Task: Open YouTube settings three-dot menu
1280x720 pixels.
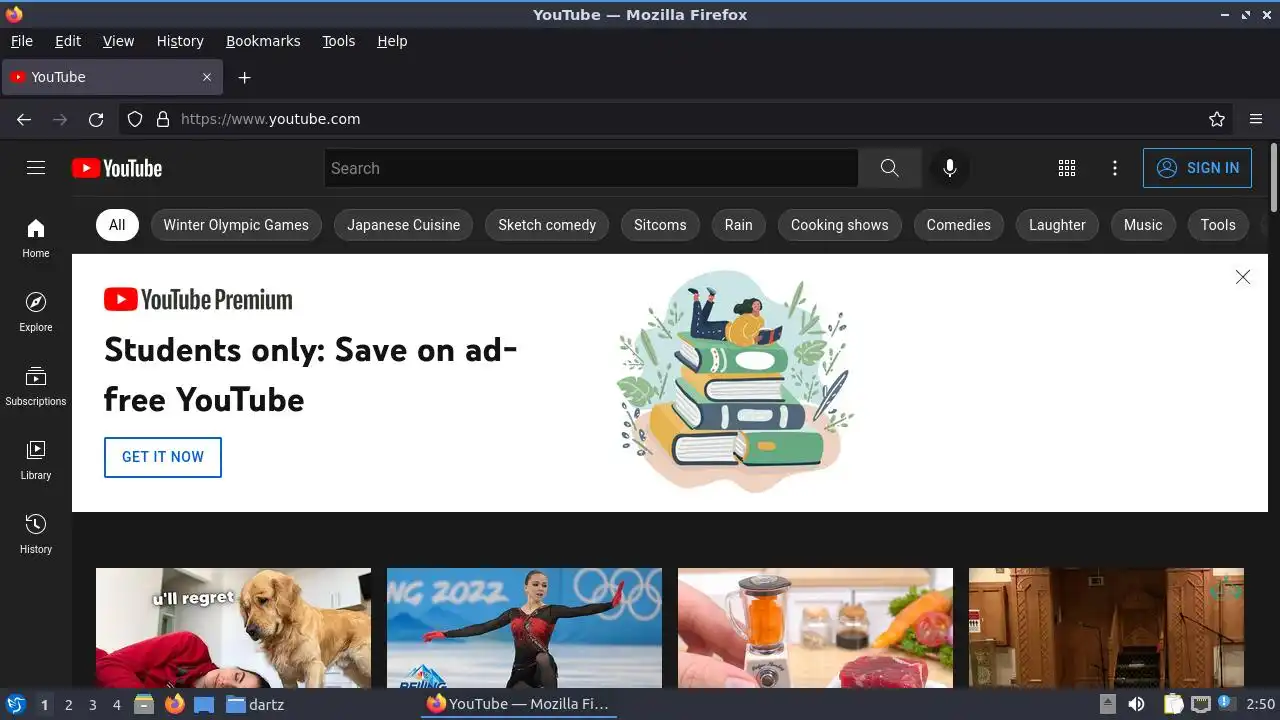Action: [x=1115, y=168]
